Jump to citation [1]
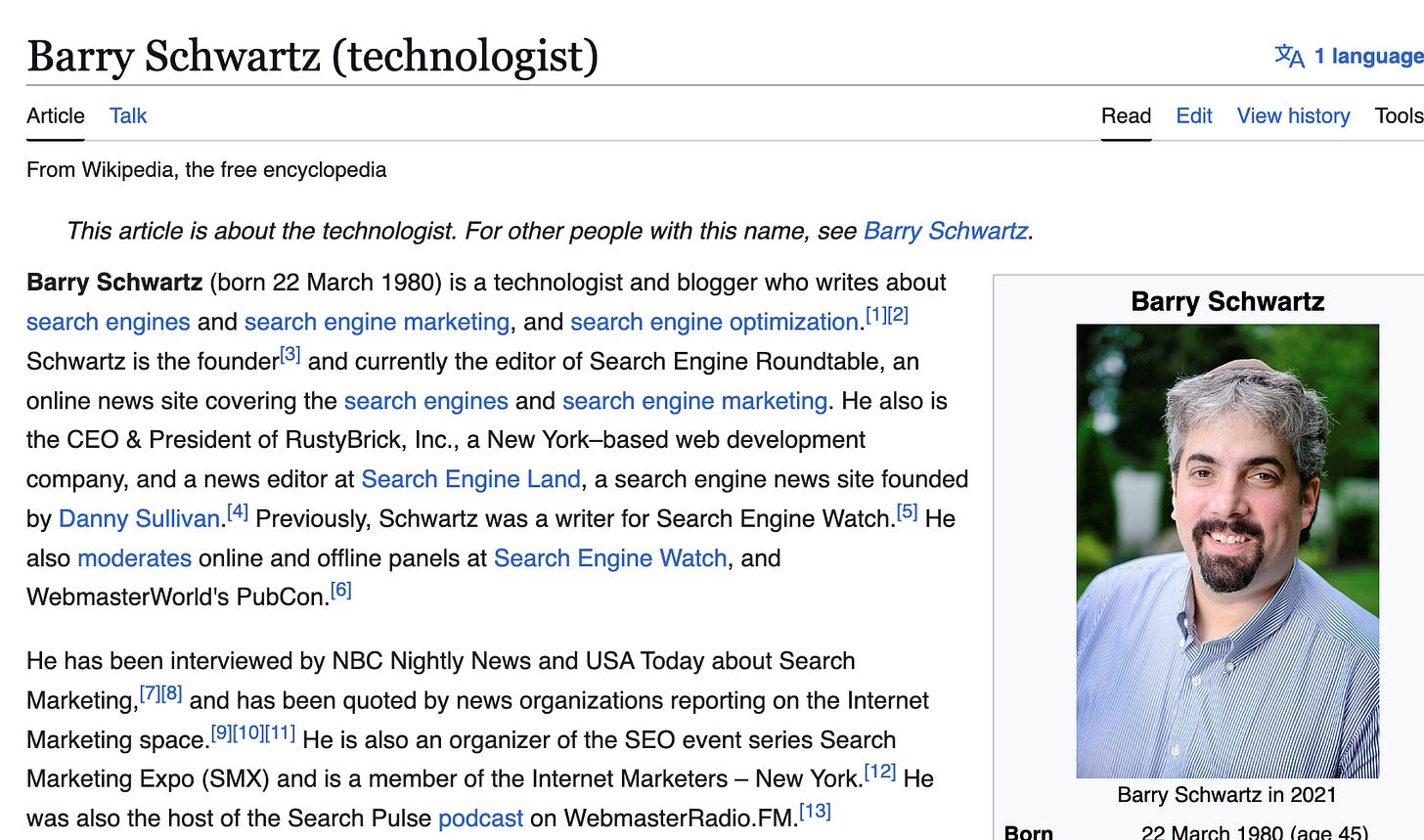Image resolution: width=1424 pixels, height=840 pixels. pos(876,315)
